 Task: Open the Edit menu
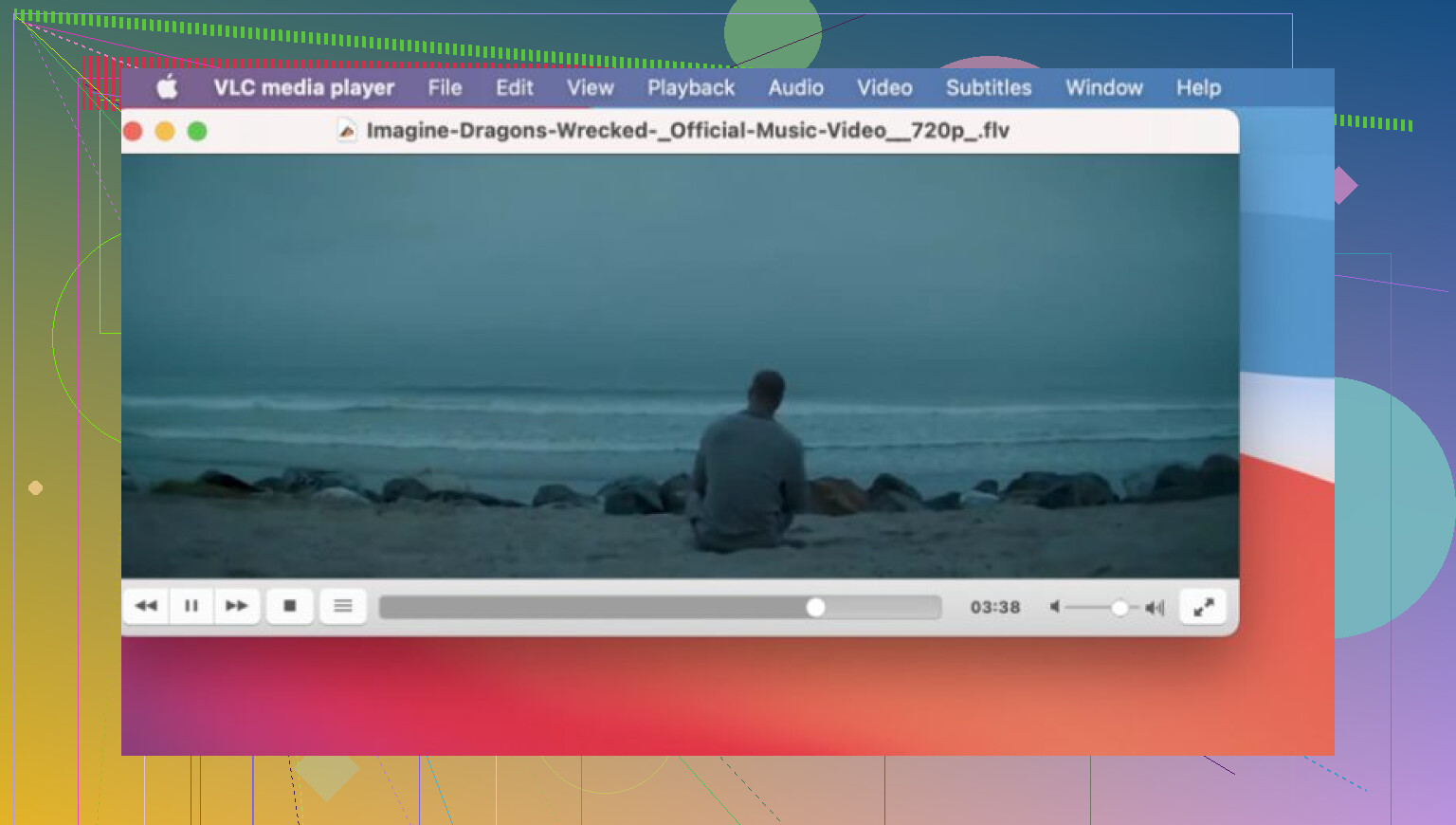[515, 87]
